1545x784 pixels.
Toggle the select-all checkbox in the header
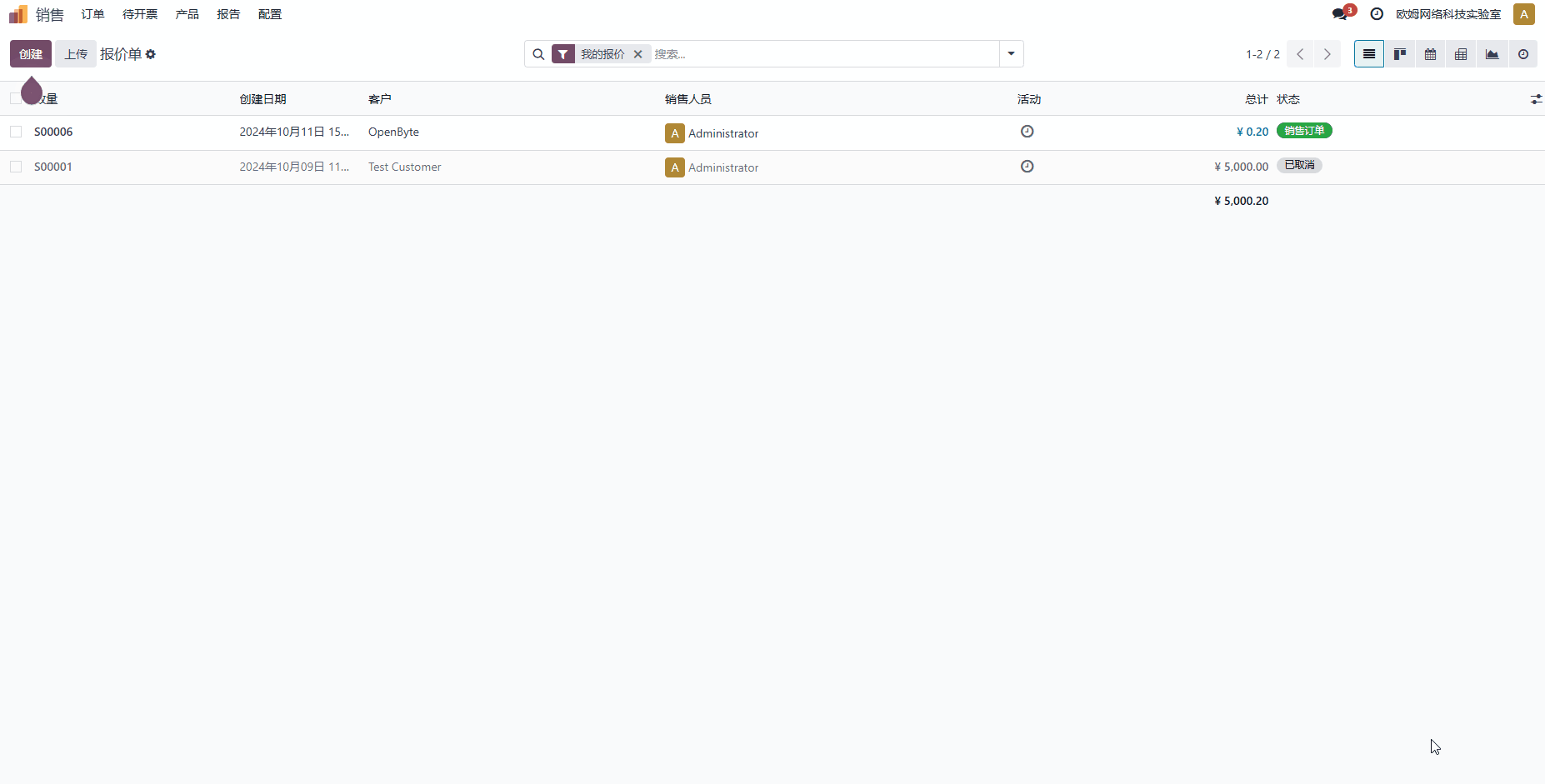(x=16, y=98)
